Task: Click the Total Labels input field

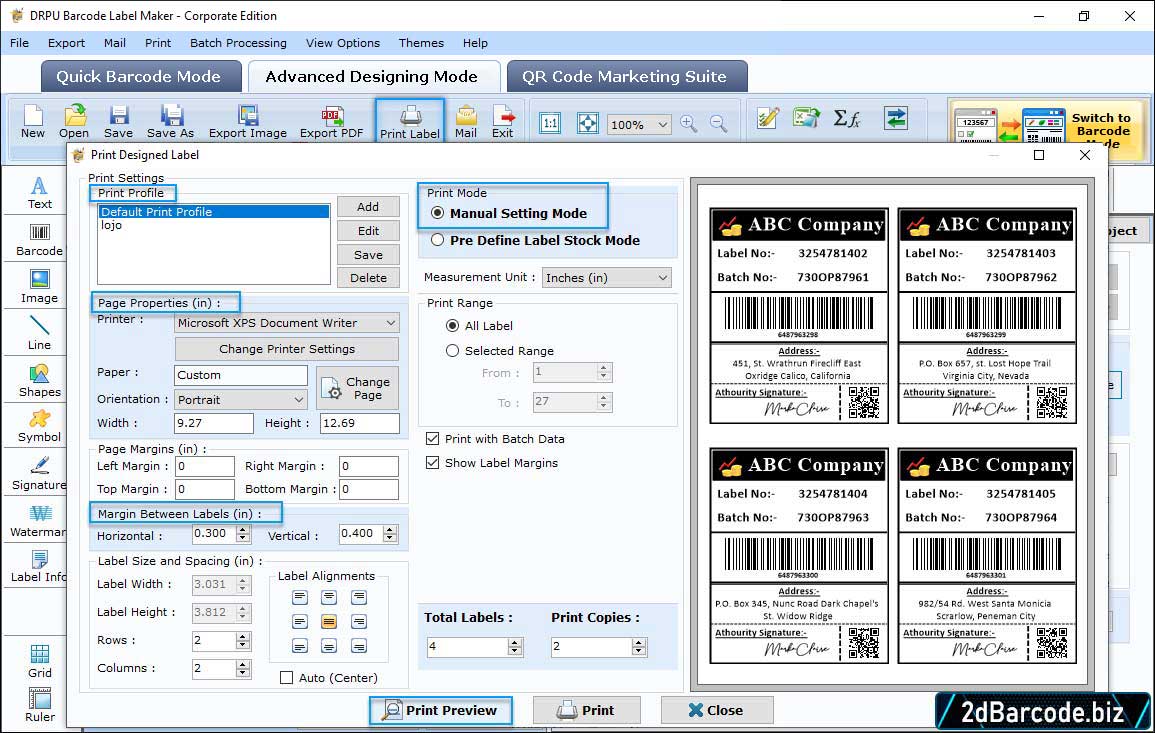Action: [467, 647]
